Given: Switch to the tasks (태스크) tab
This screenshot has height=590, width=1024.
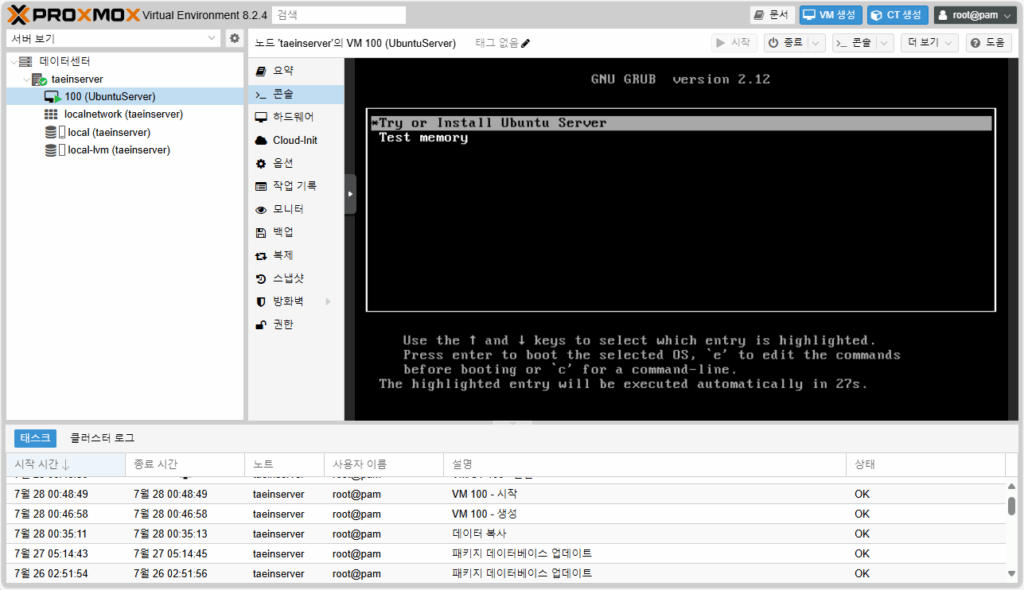Looking at the screenshot, I should pyautogui.click(x=35, y=438).
